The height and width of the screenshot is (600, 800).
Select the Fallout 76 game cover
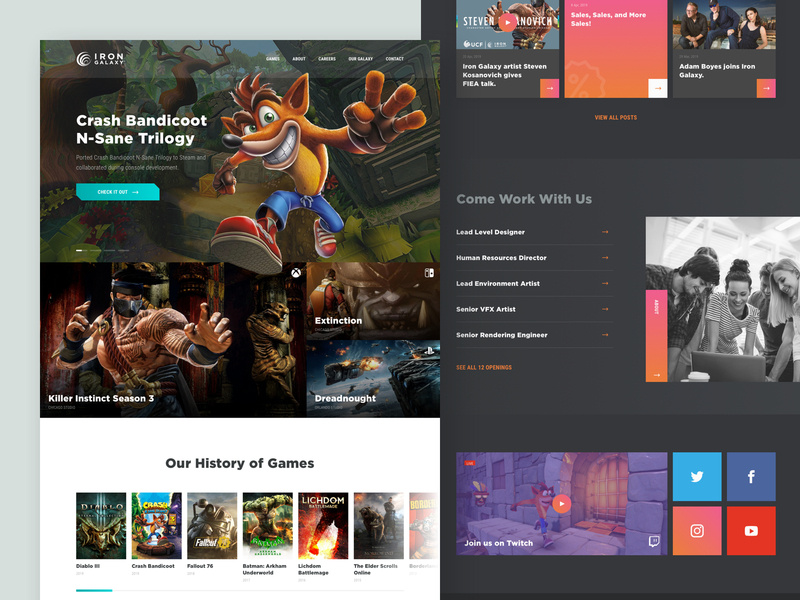pyautogui.click(x=212, y=525)
